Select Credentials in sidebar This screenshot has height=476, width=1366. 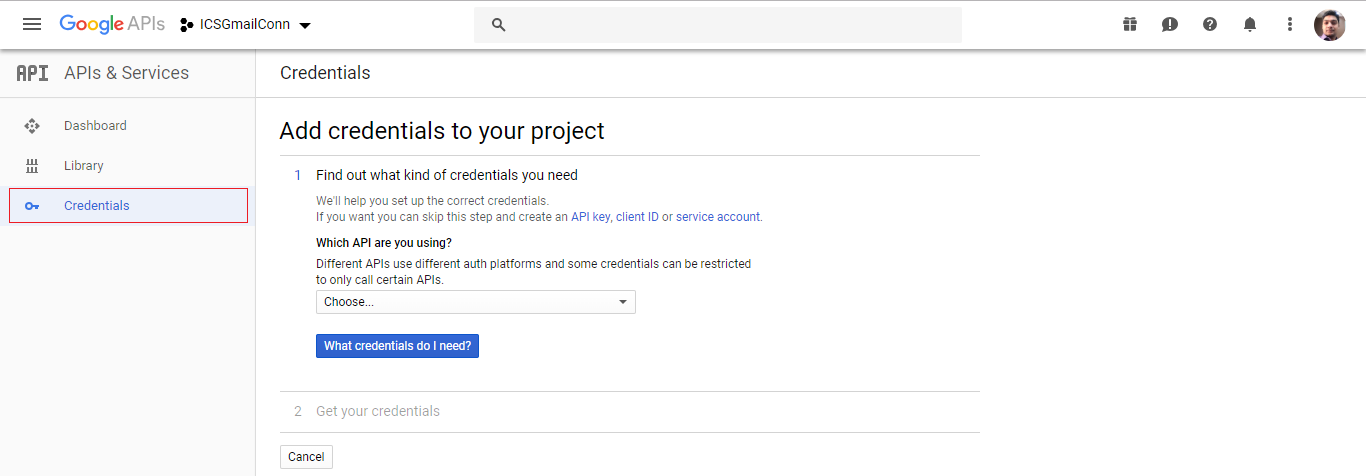(97, 206)
